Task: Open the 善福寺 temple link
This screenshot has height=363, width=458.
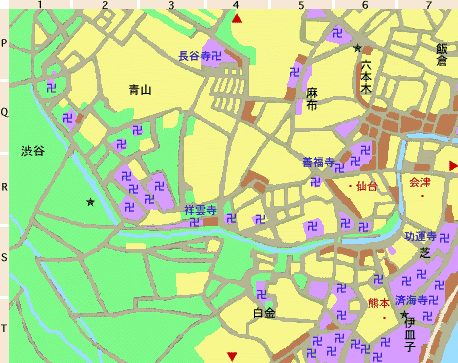Action: coord(318,162)
